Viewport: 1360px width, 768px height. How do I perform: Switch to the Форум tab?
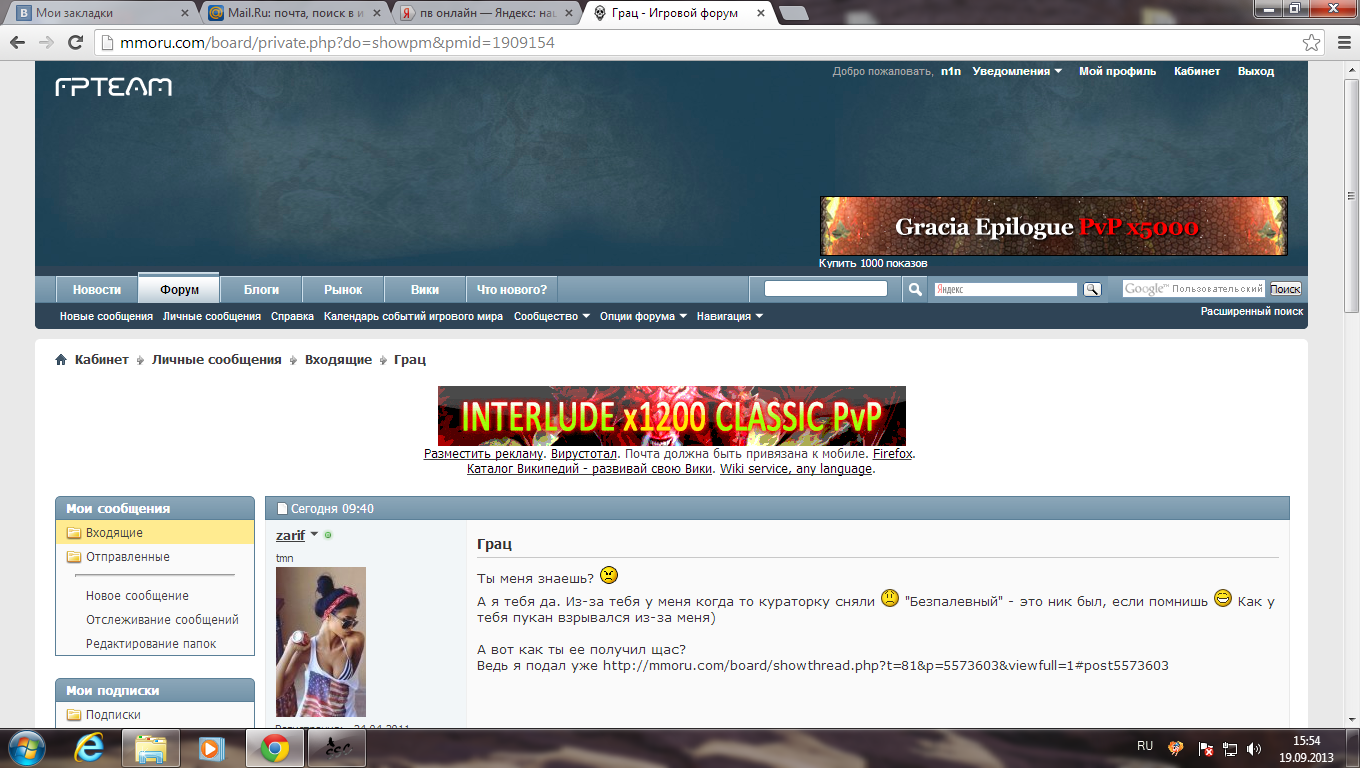point(179,289)
